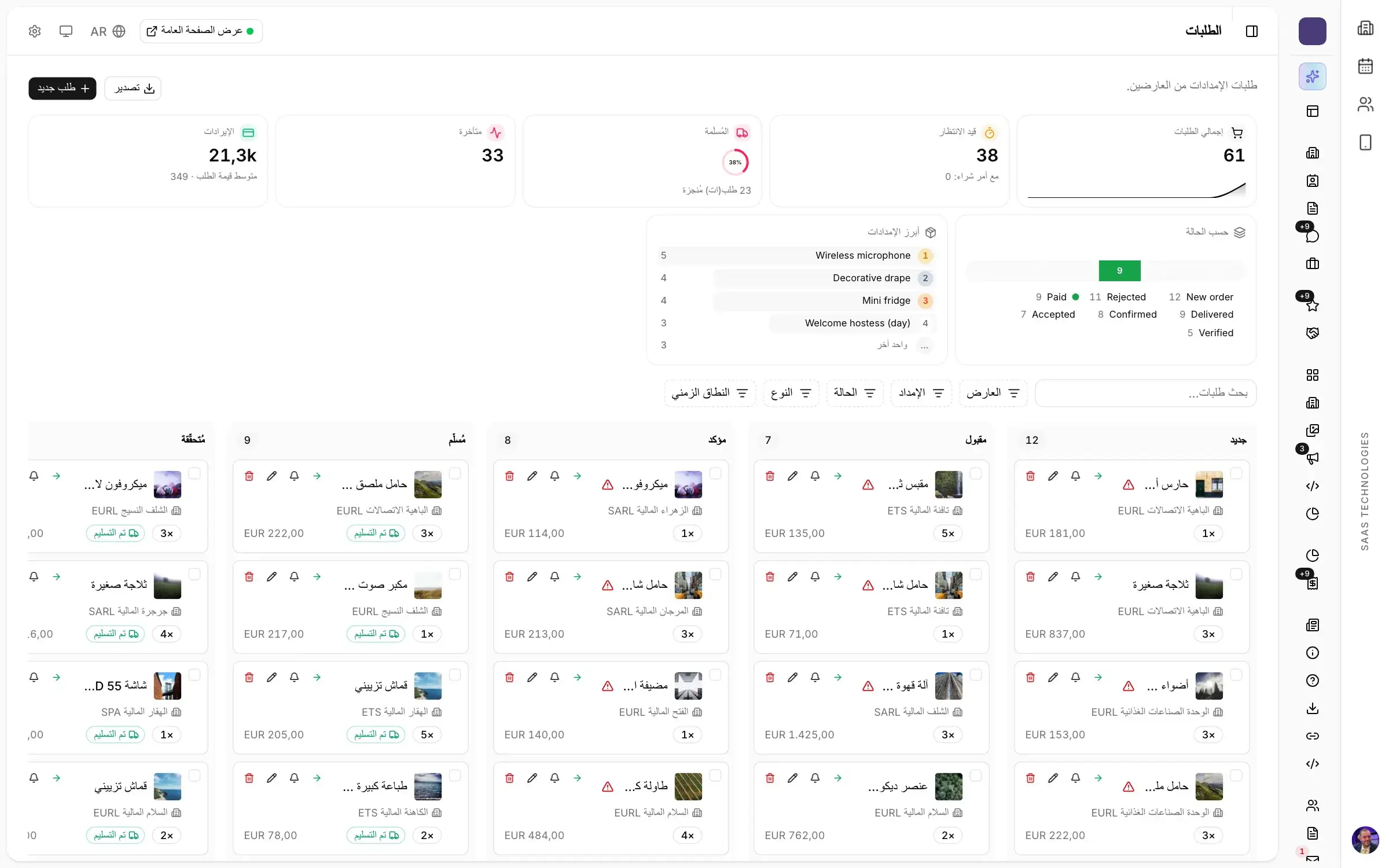Select checkbox on EUR 1.425,00 card
Image resolution: width=1389 pixels, height=868 pixels.
coord(976,675)
